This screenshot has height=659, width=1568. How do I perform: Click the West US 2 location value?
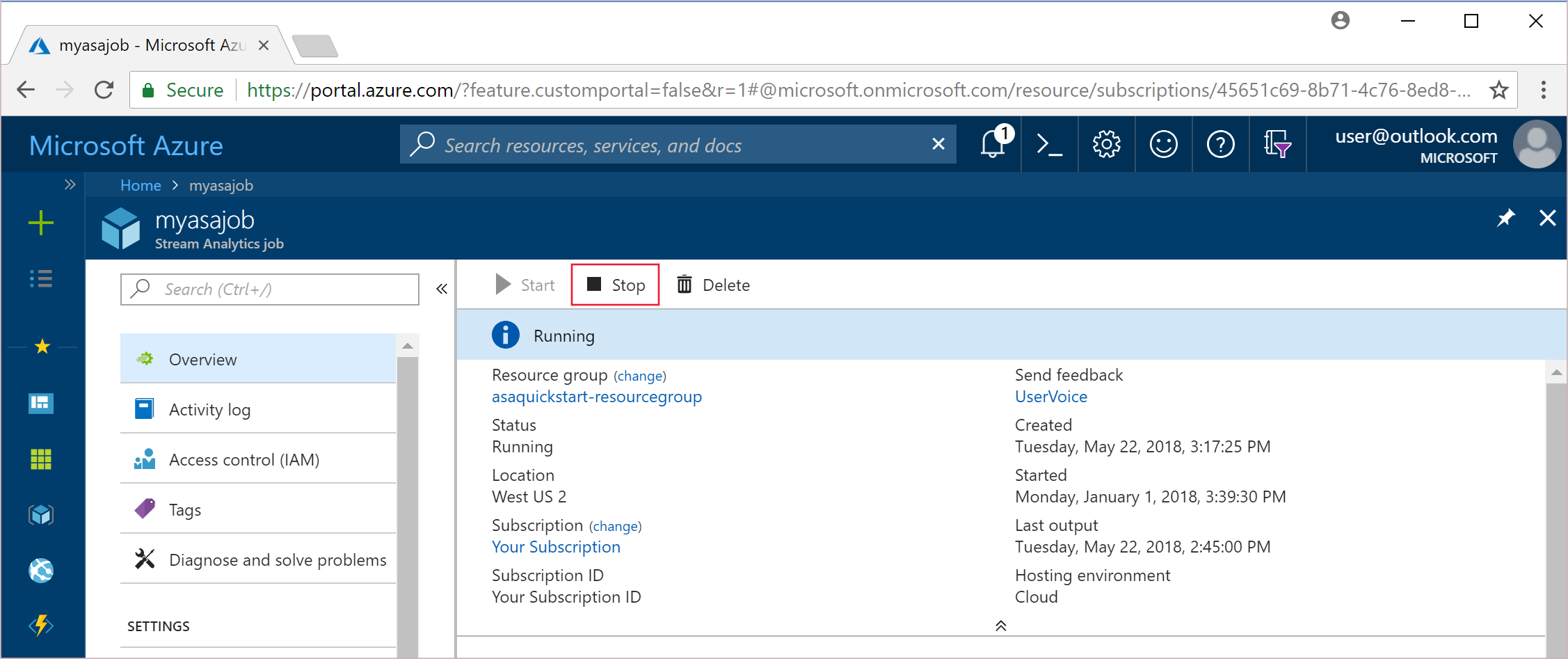tap(529, 497)
